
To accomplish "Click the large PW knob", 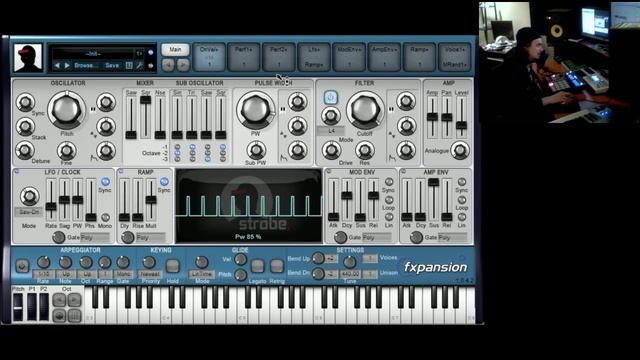I will point(256,109).
